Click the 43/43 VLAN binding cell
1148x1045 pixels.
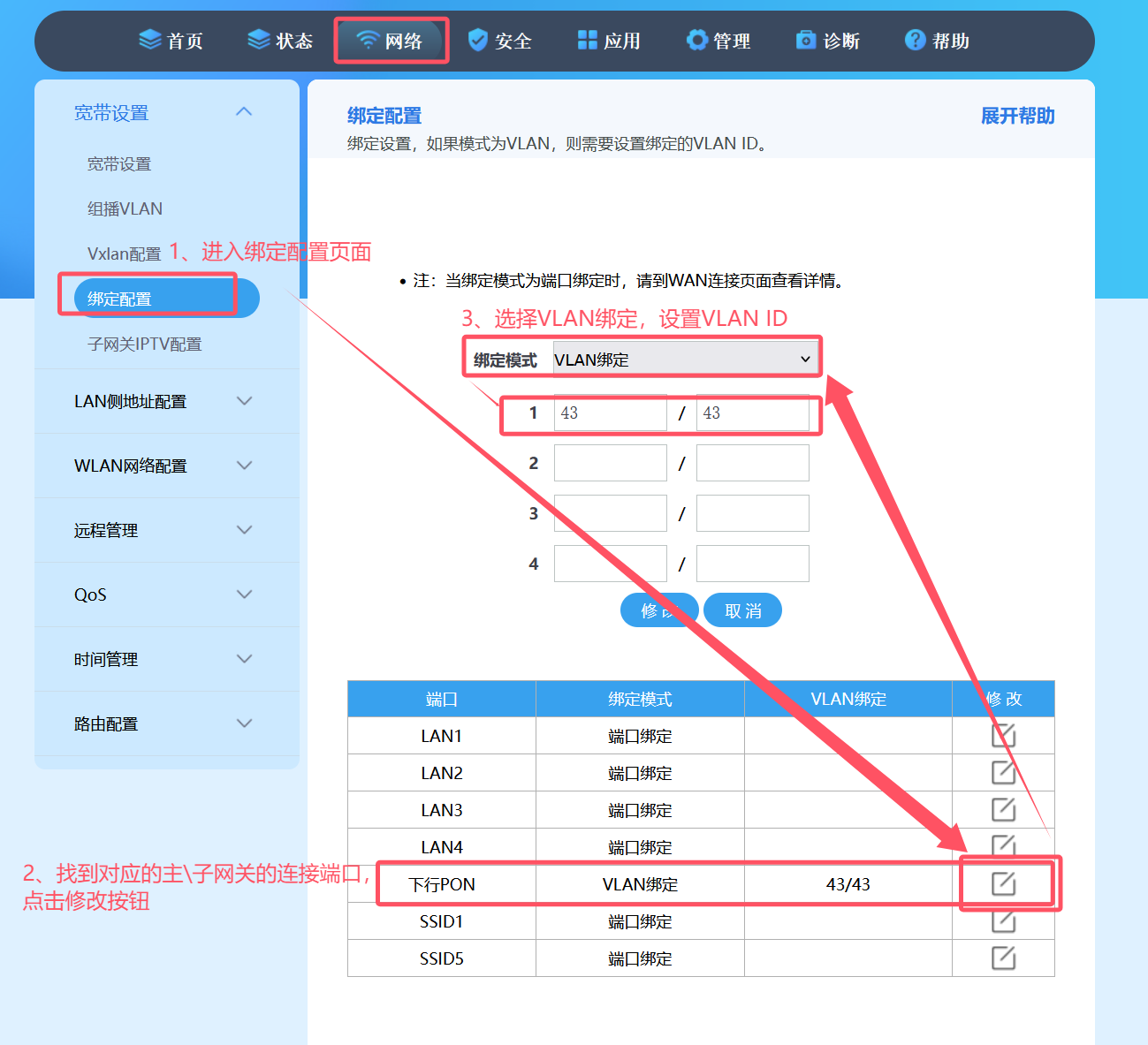point(848,884)
